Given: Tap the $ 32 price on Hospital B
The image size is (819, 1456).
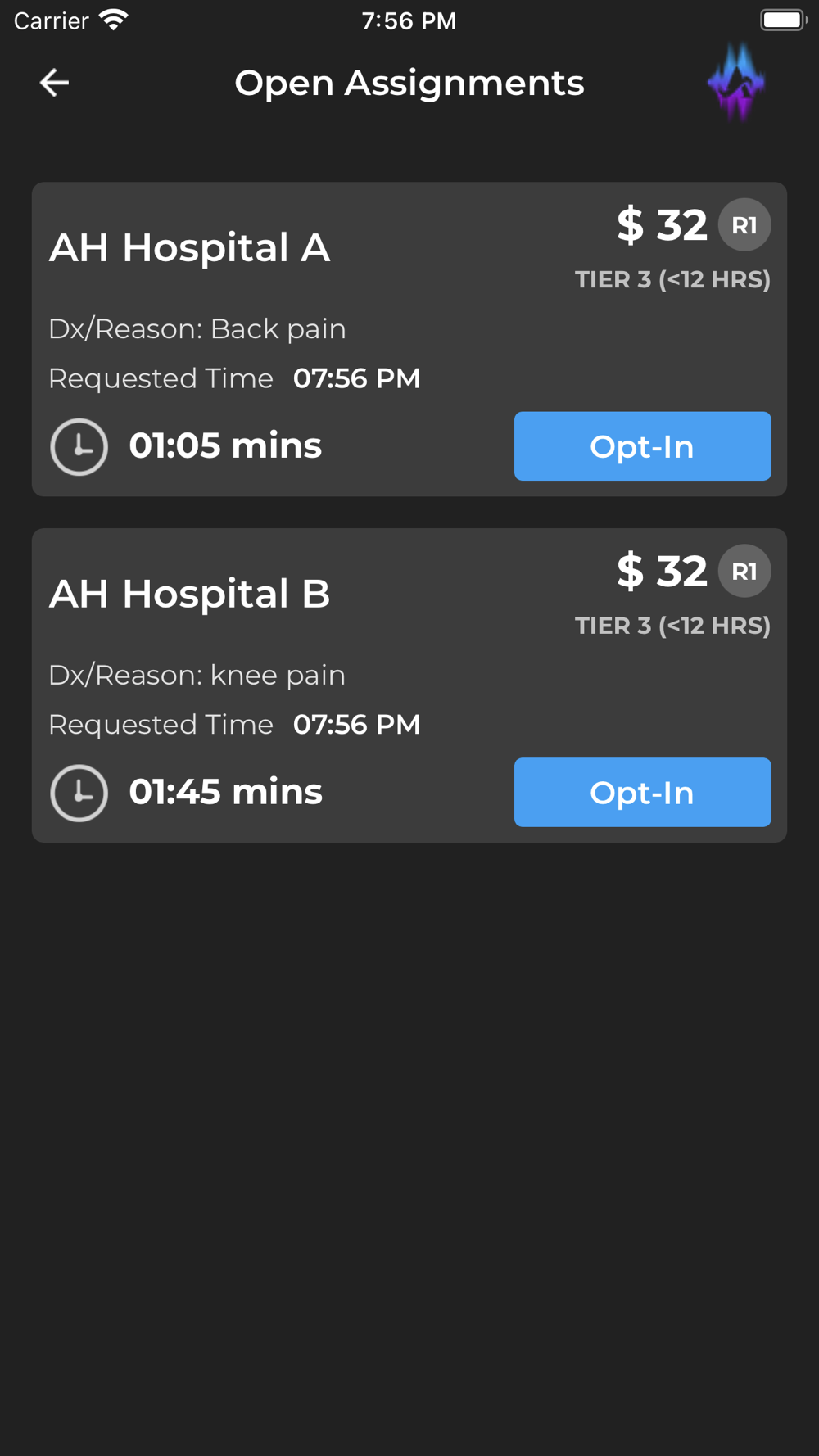Looking at the screenshot, I should [x=662, y=571].
